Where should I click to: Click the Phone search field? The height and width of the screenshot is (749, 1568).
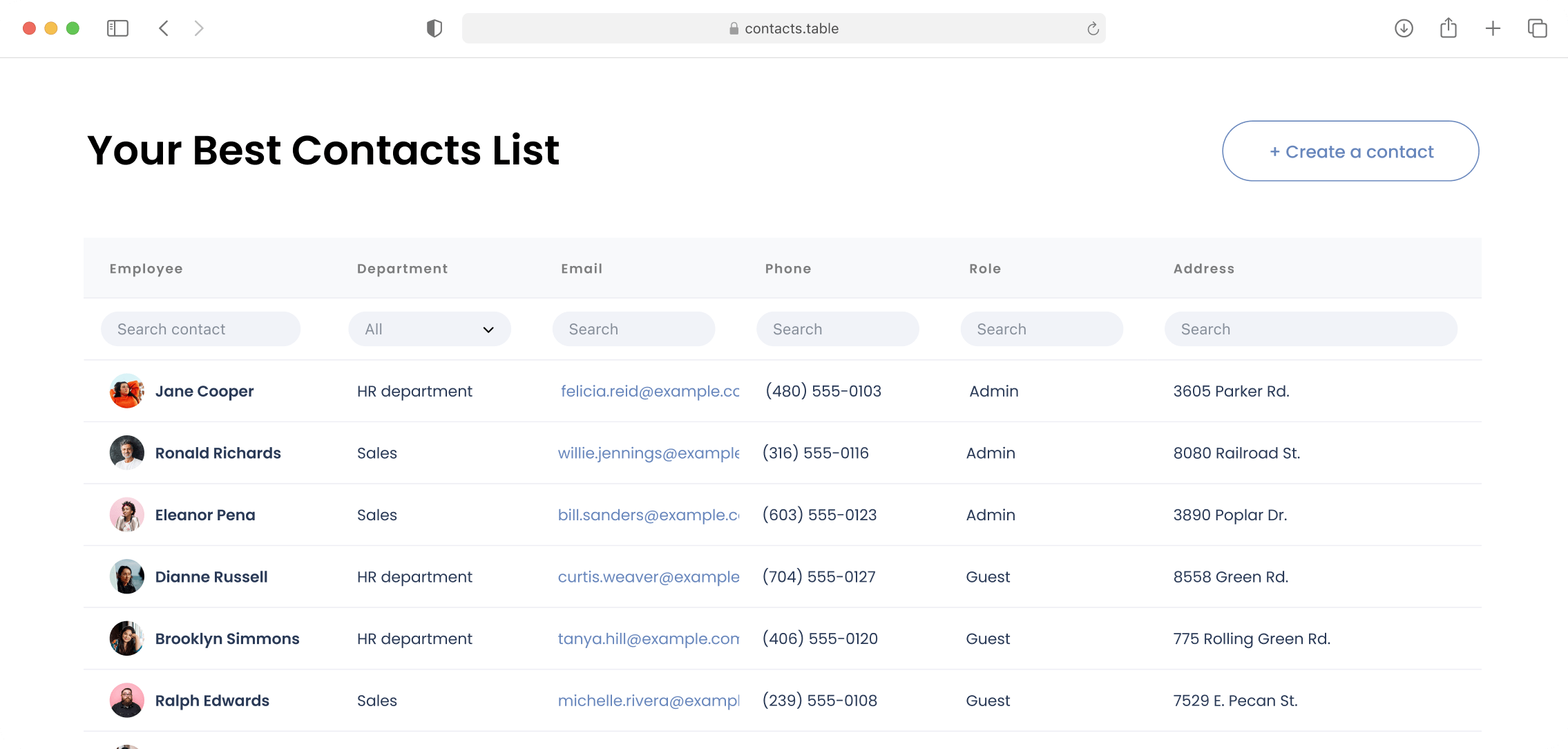838,329
